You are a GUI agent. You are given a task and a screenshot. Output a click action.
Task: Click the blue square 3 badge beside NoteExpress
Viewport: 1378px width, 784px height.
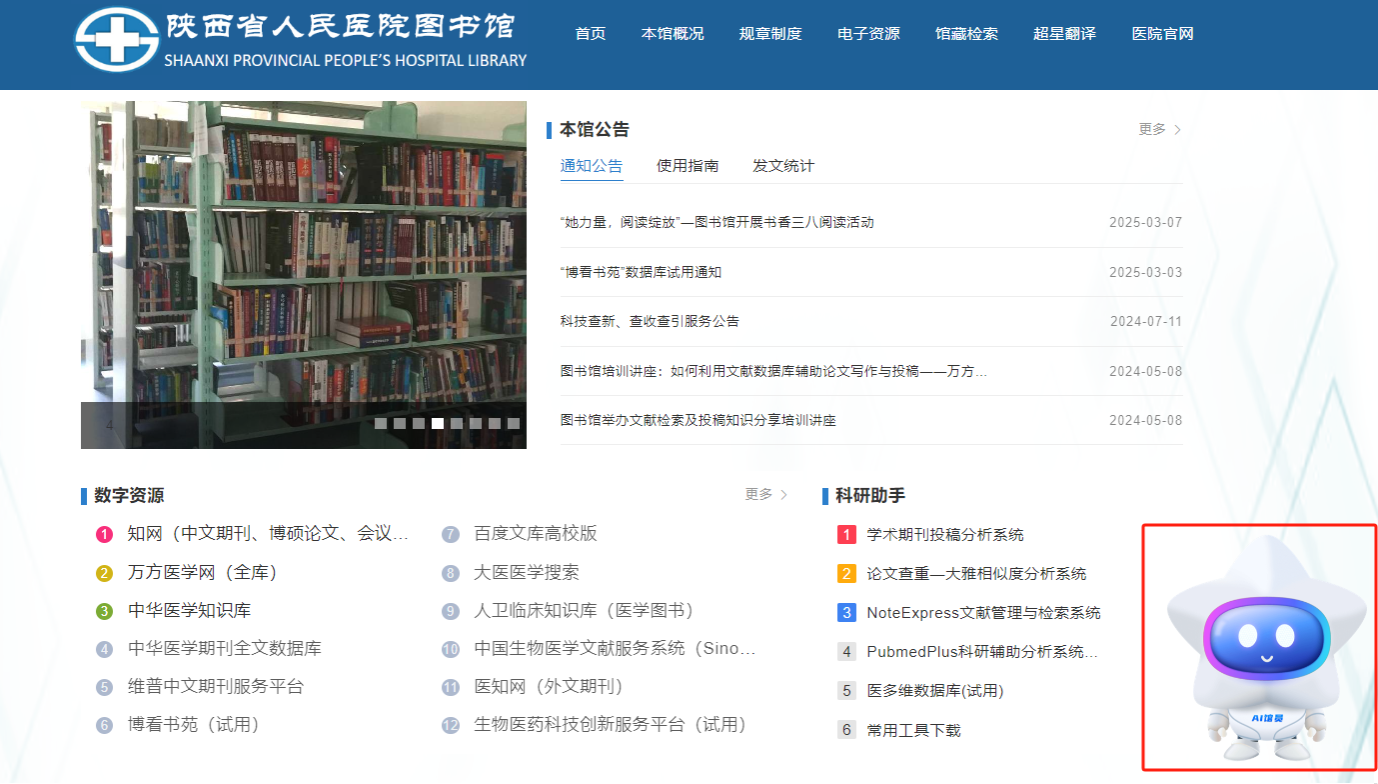tap(847, 613)
